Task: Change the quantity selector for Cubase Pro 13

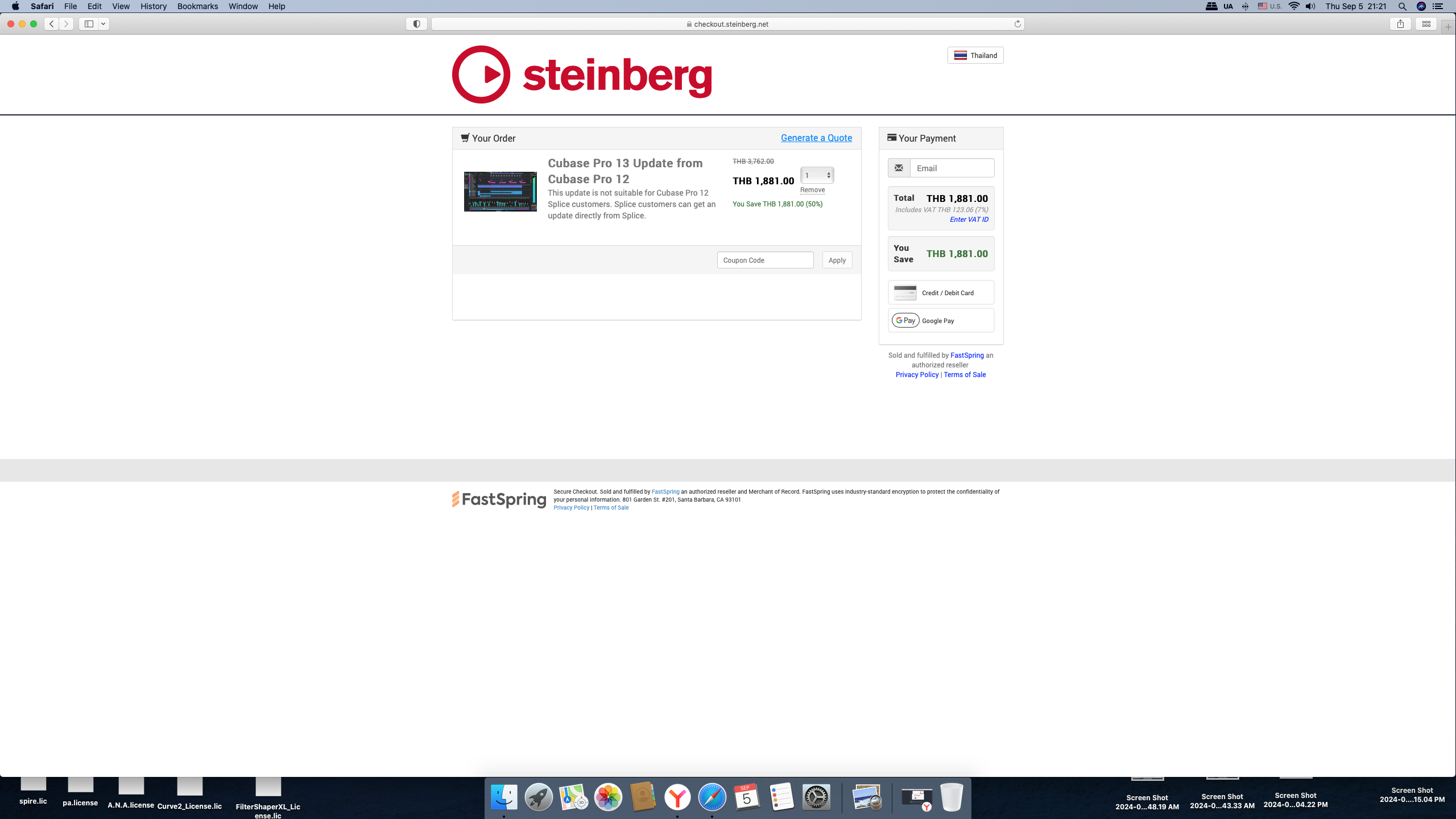Action: [x=817, y=175]
